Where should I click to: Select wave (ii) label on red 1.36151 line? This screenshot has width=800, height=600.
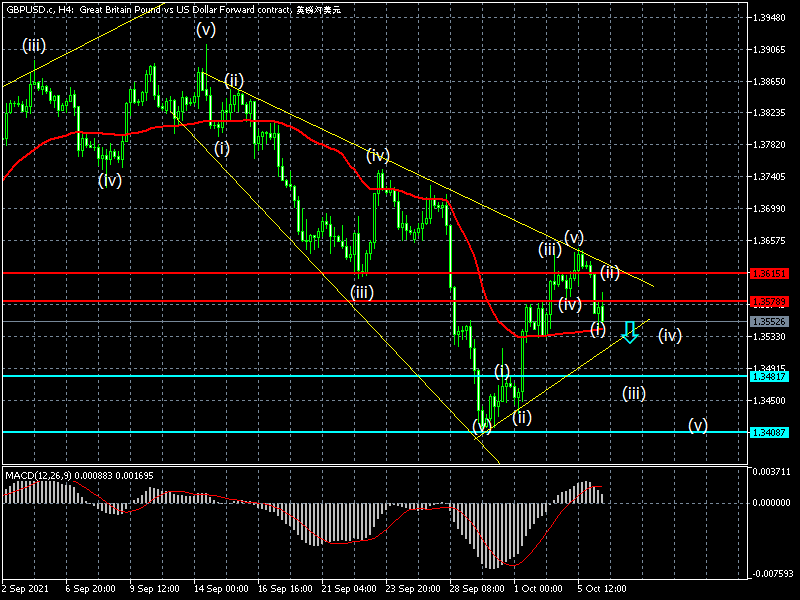click(610, 273)
